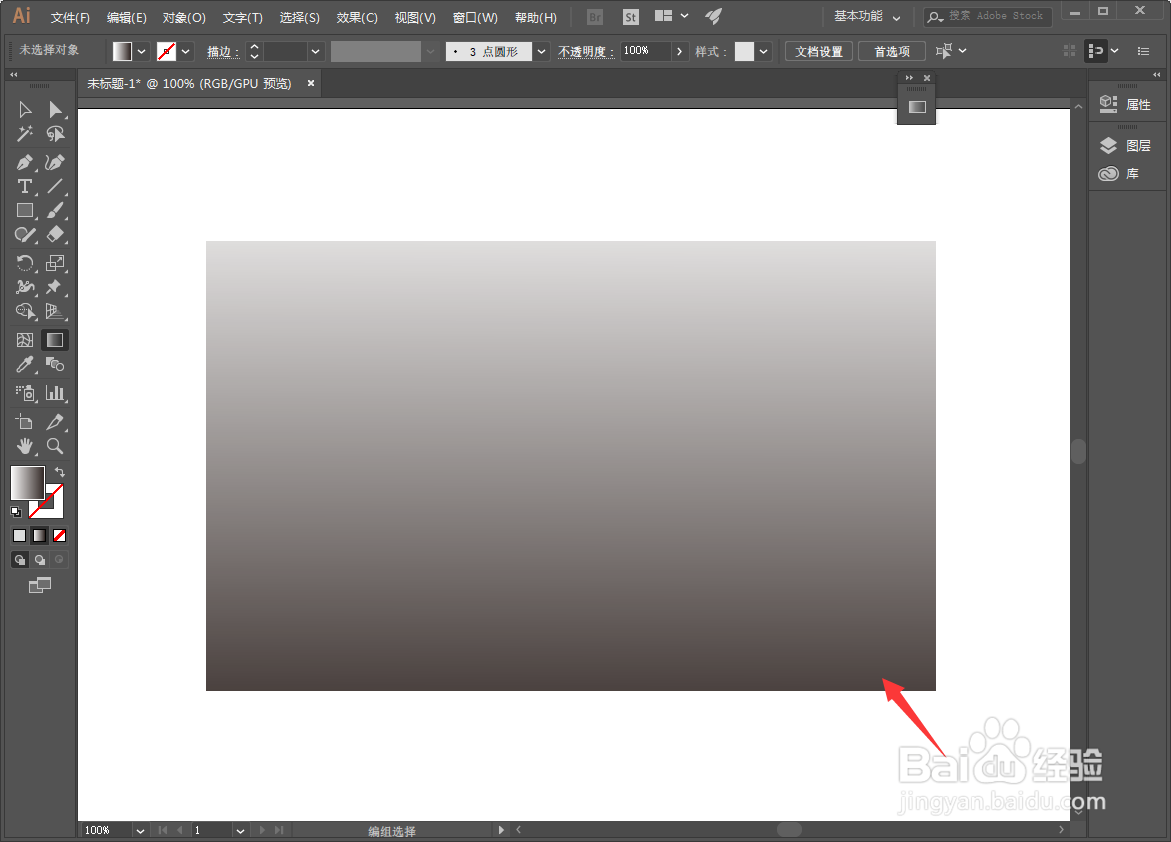Screen dimensions: 1171x842
Task: Select the Blend tool
Action: (55, 364)
